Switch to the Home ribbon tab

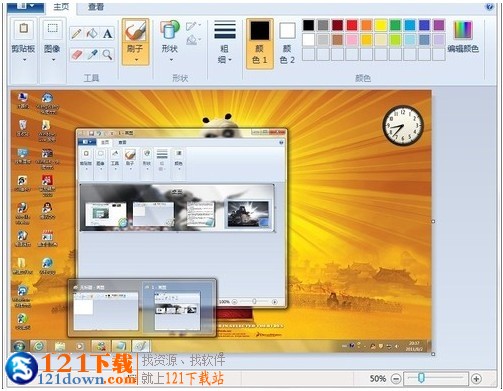click(61, 6)
